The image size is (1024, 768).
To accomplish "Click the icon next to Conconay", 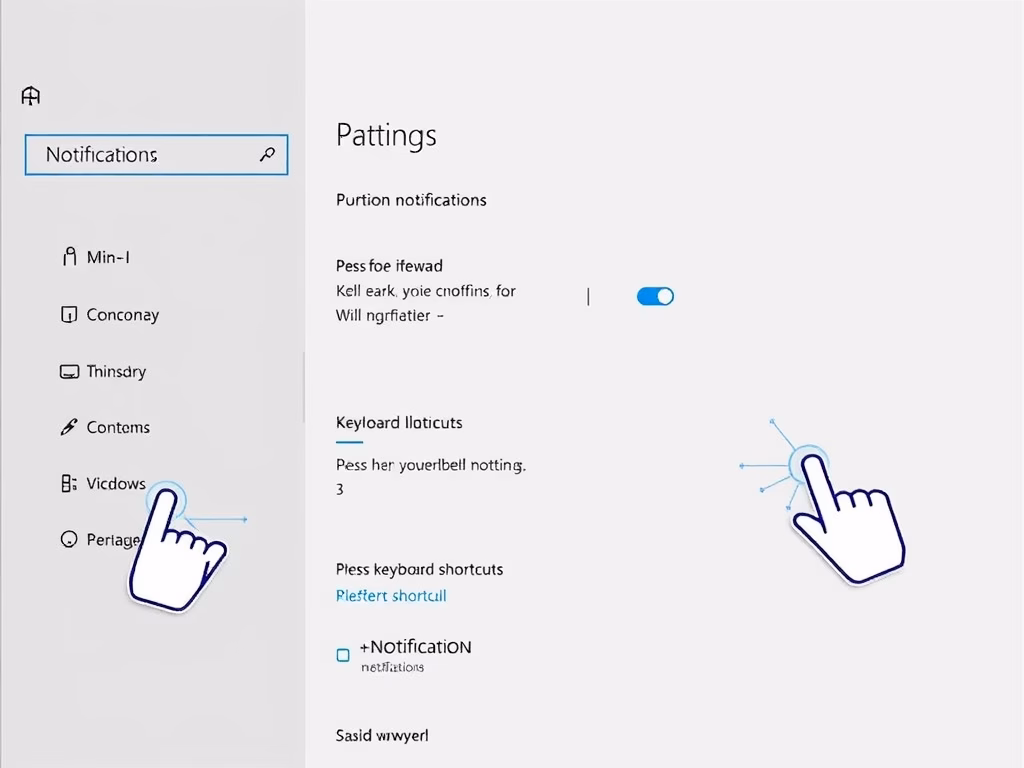I will (69, 315).
